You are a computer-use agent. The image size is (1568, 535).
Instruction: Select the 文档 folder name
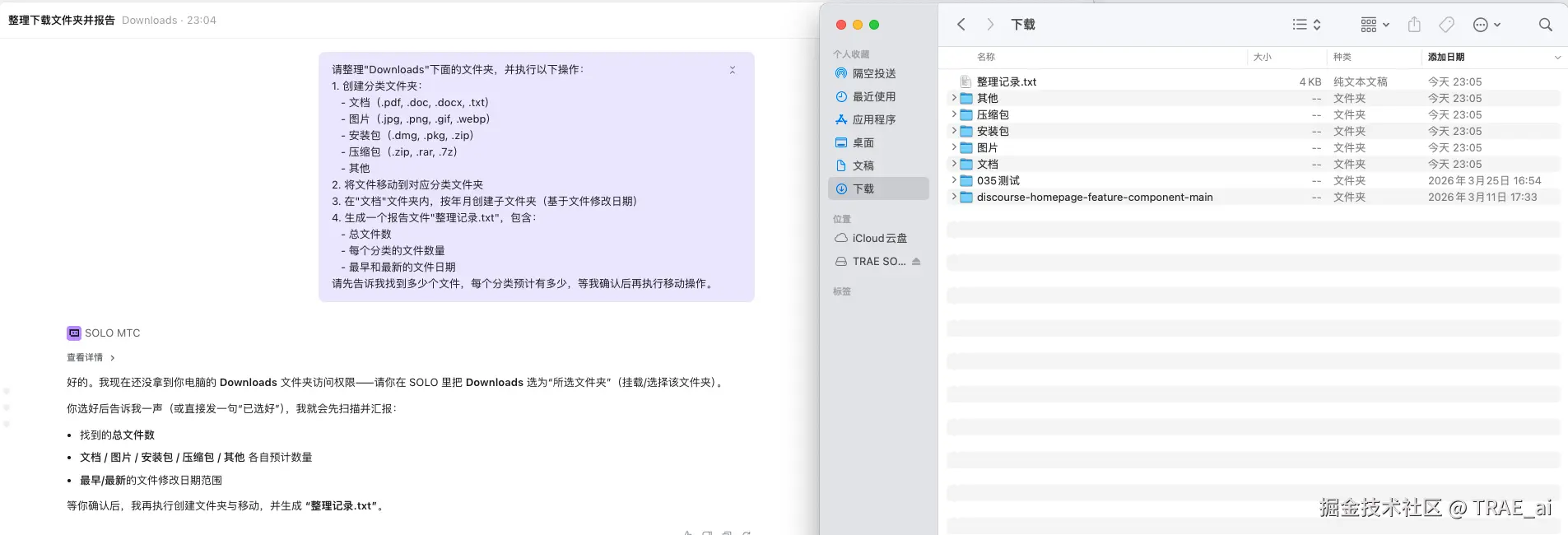(x=987, y=164)
